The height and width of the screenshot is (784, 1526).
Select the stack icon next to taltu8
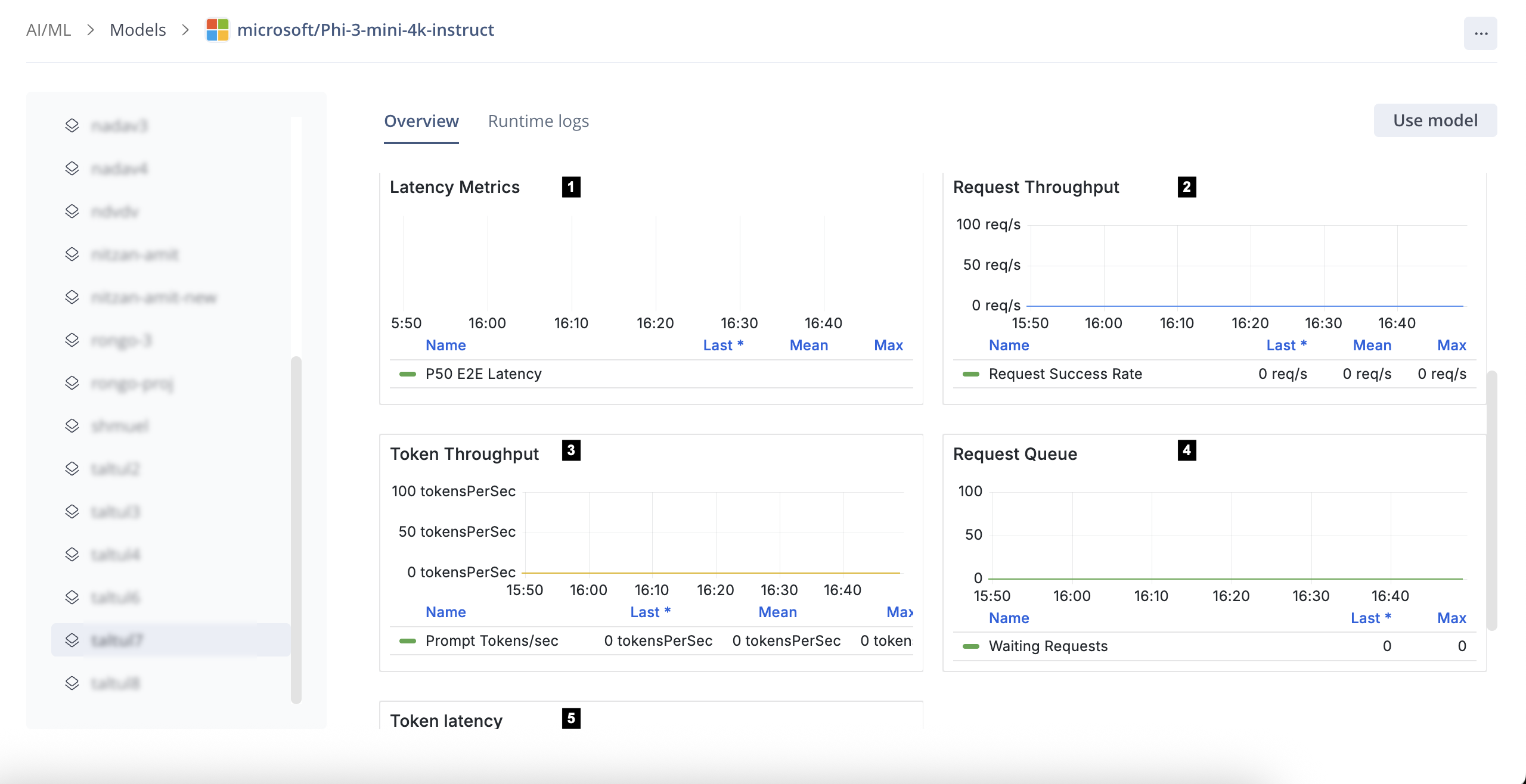point(72,683)
